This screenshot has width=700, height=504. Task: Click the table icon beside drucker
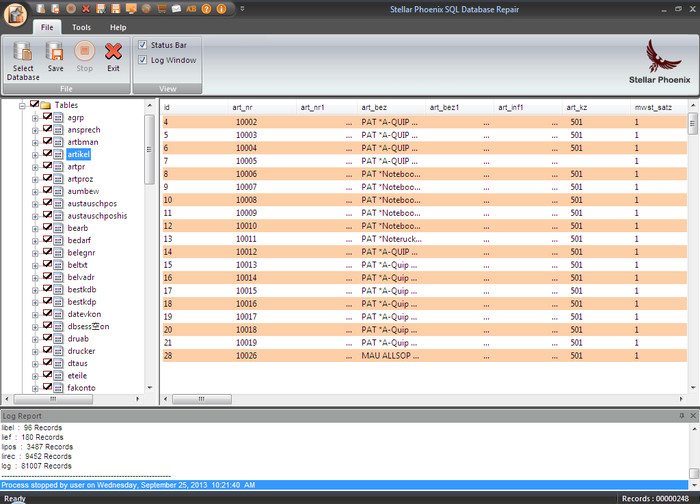58,351
